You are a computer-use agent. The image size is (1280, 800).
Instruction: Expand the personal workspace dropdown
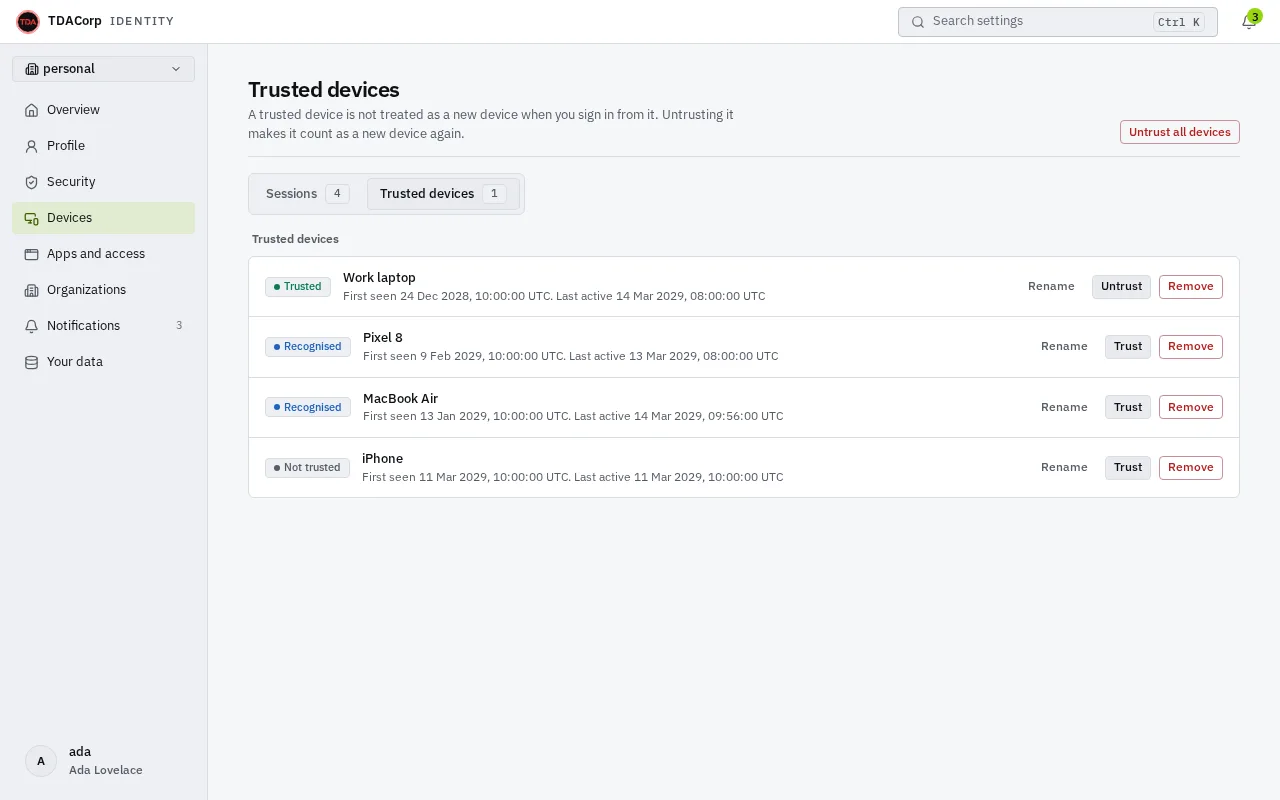pos(104,69)
